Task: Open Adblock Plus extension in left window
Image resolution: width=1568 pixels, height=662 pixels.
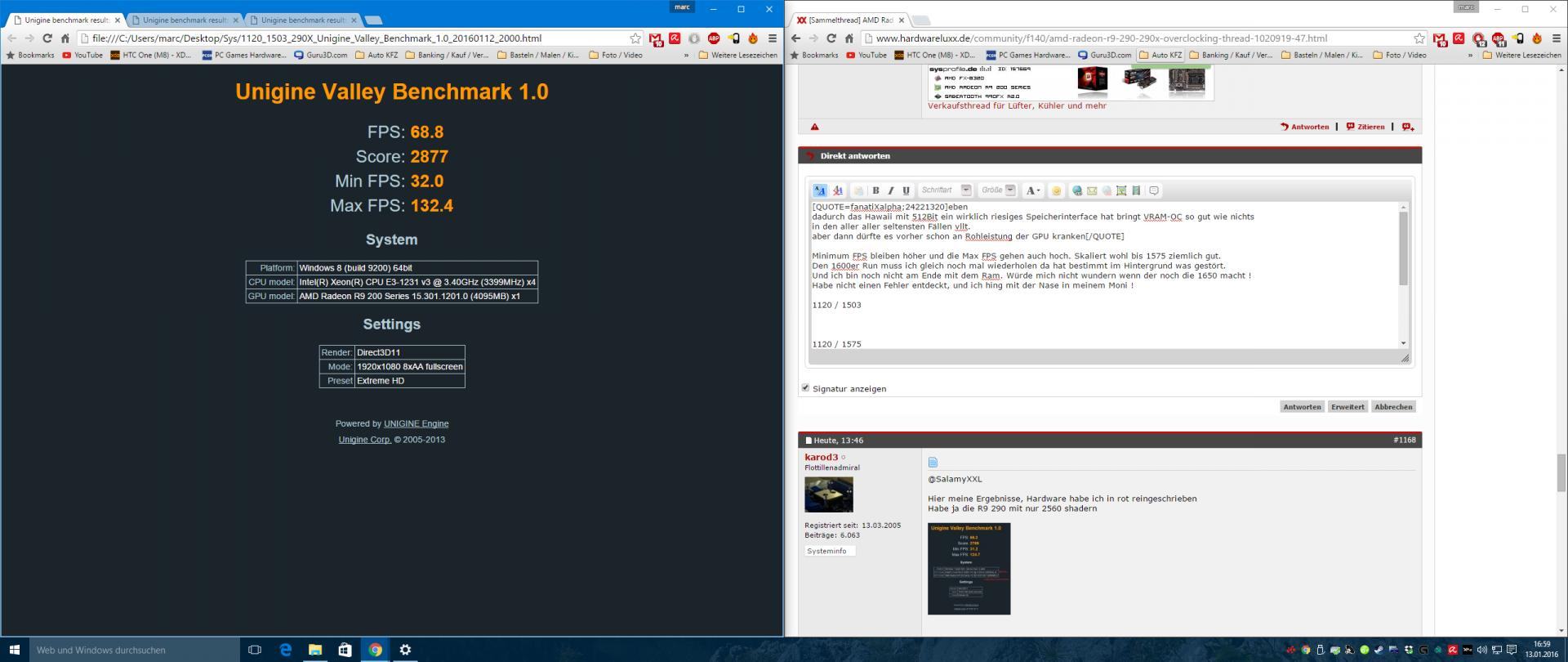Action: 714,38
